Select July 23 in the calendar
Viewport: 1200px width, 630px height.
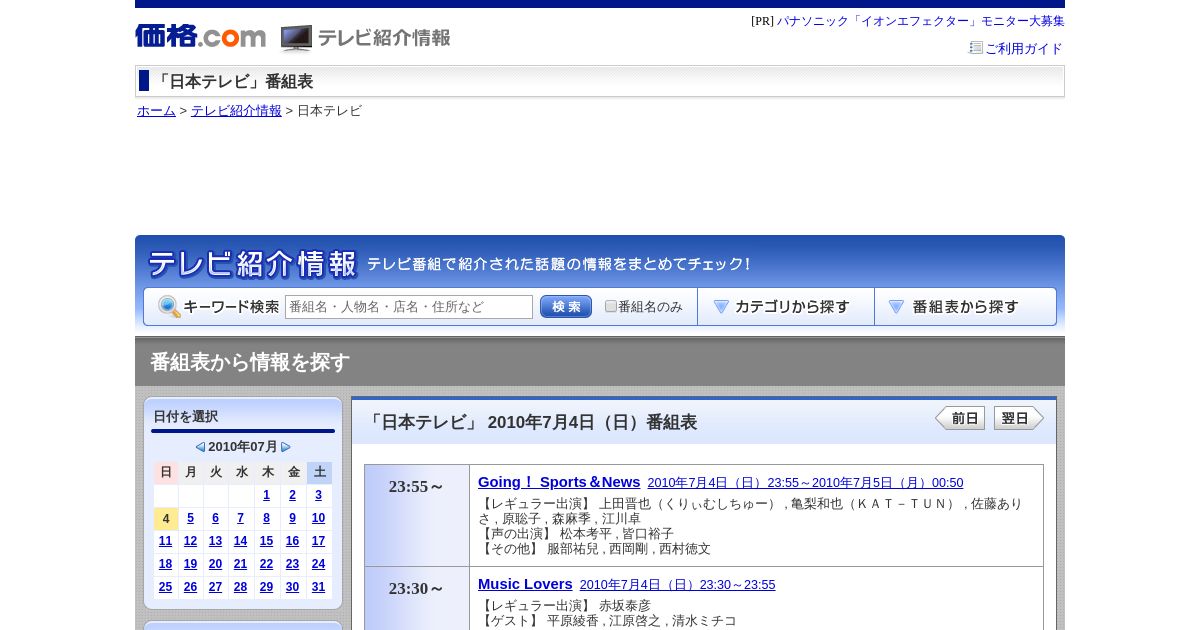pyautogui.click(x=292, y=564)
